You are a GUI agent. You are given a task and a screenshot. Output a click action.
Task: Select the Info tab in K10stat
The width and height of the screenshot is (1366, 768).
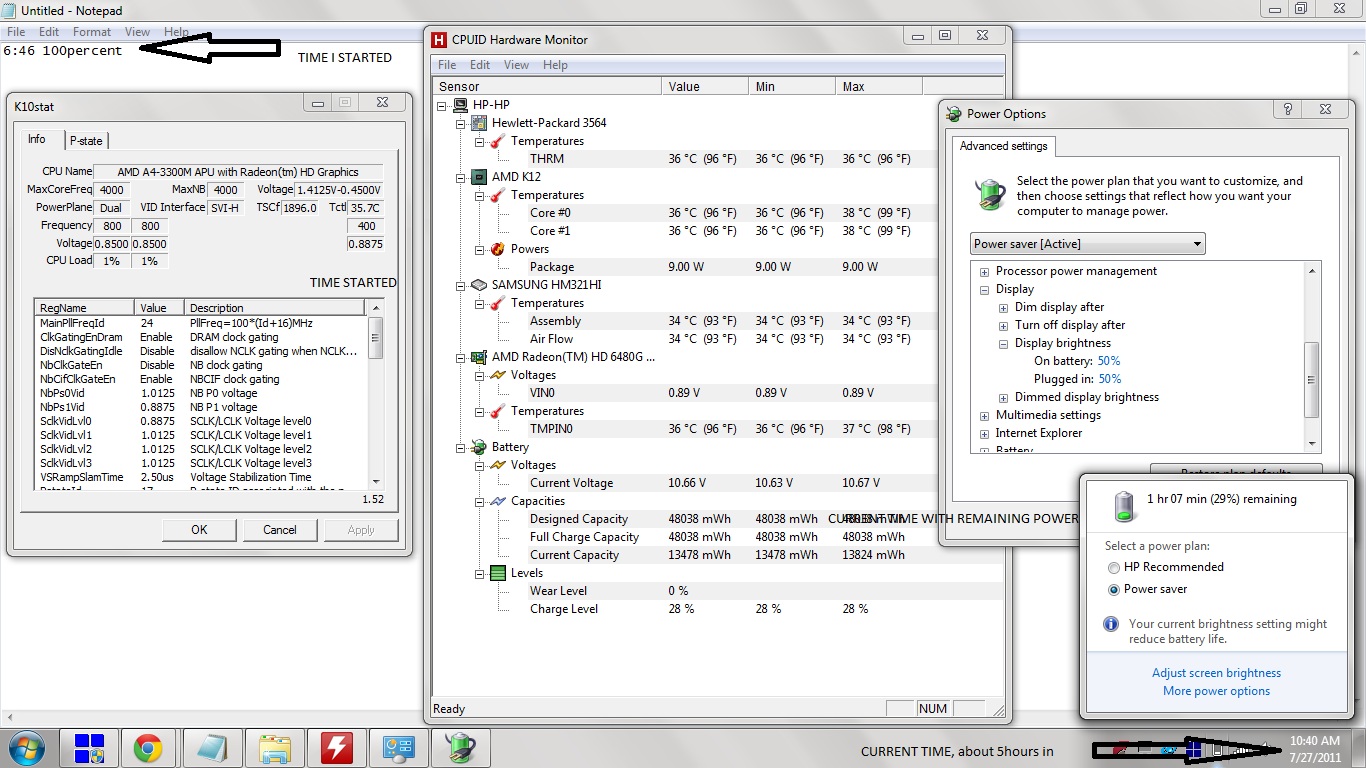[37, 140]
